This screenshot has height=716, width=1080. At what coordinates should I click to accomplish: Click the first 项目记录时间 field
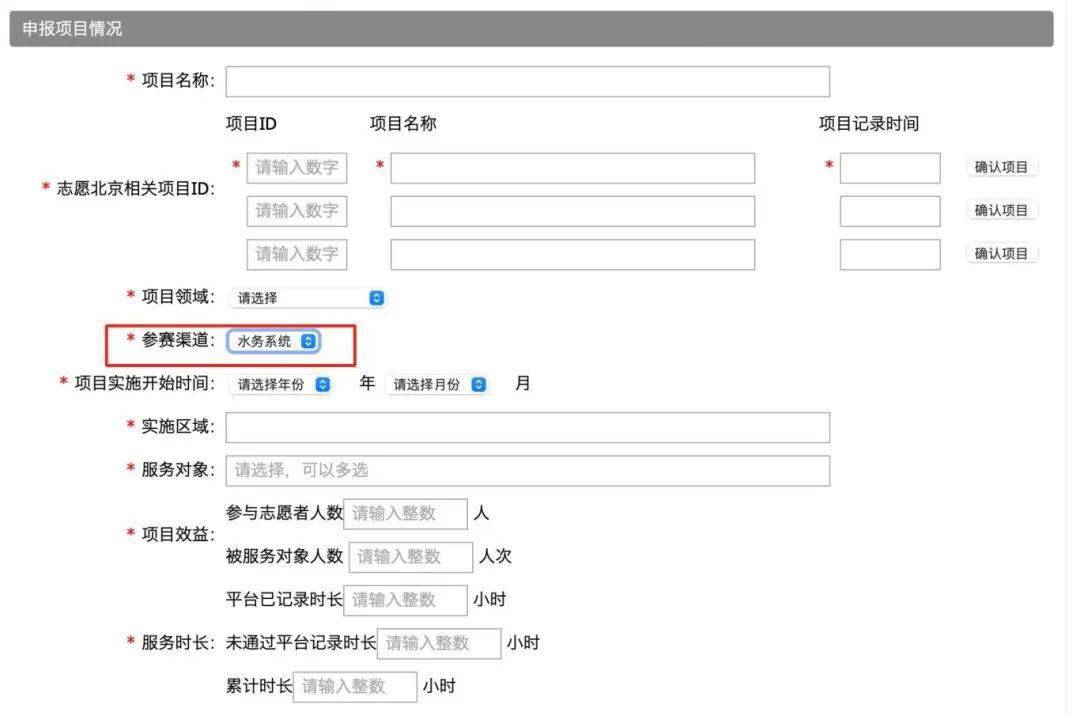tap(890, 168)
